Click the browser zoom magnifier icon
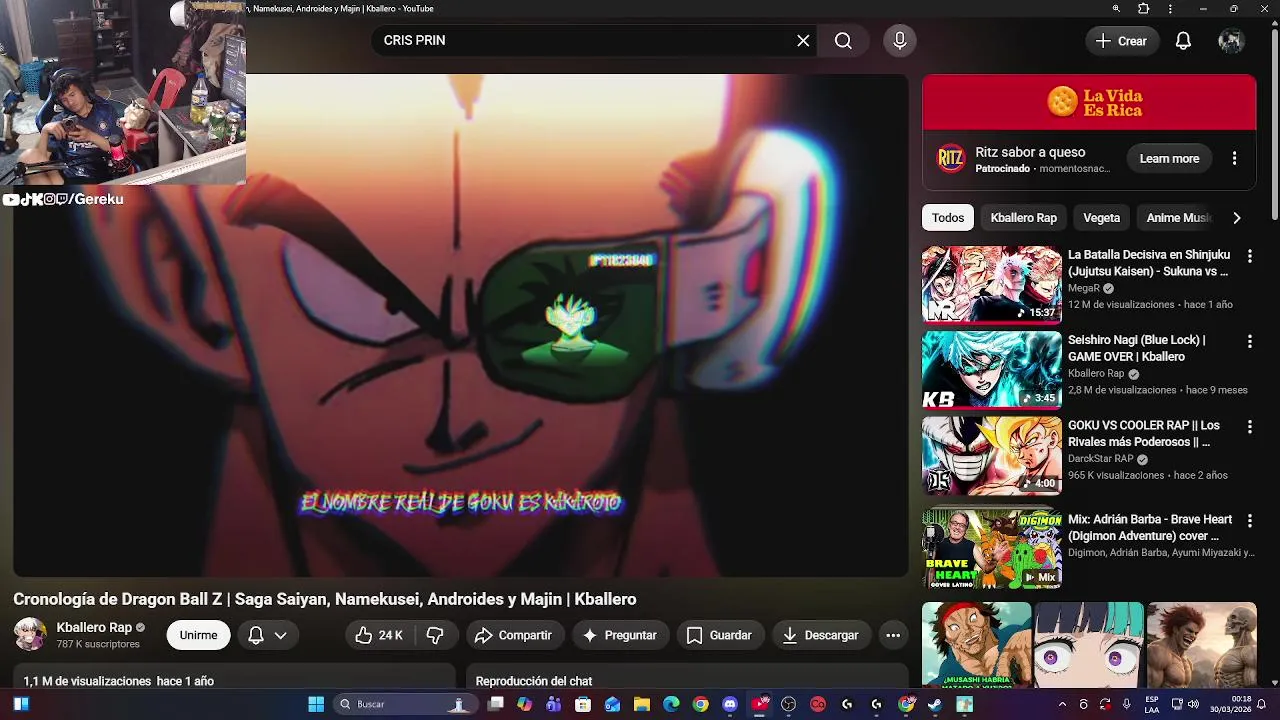The image size is (1280, 720). tap(1116, 9)
